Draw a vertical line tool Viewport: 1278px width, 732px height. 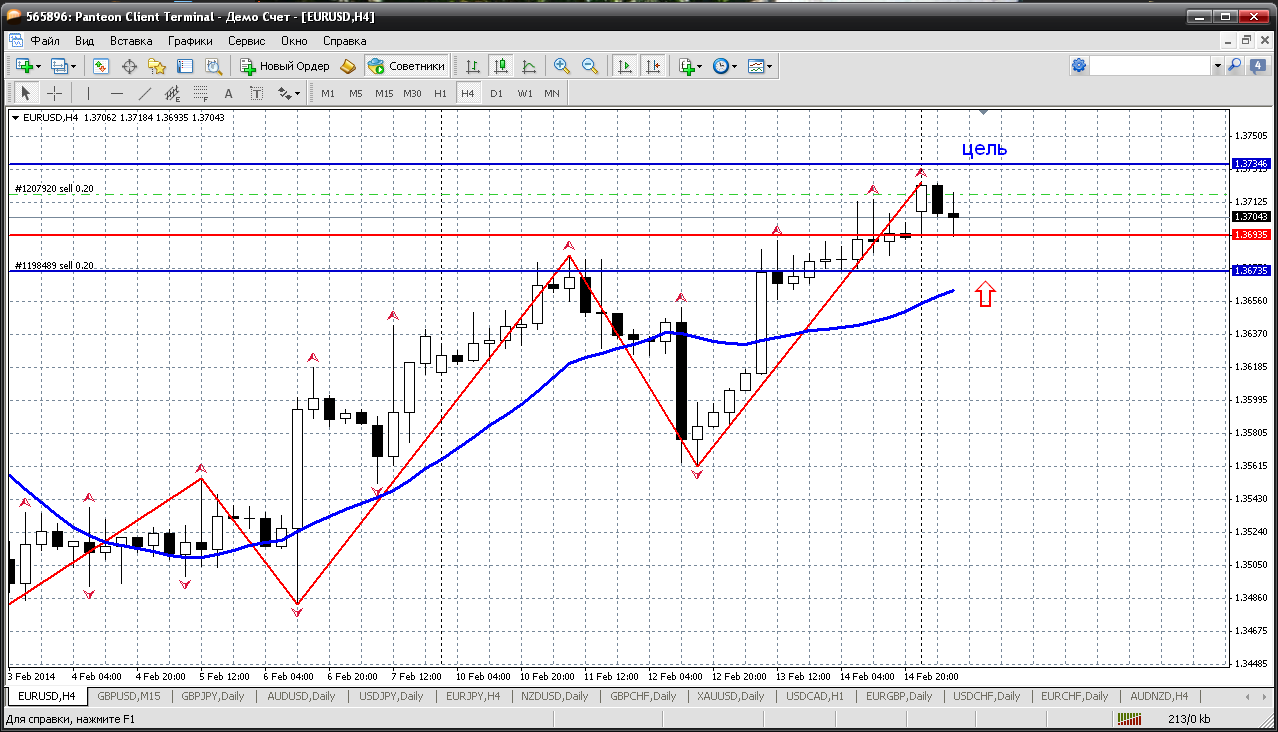[89, 93]
